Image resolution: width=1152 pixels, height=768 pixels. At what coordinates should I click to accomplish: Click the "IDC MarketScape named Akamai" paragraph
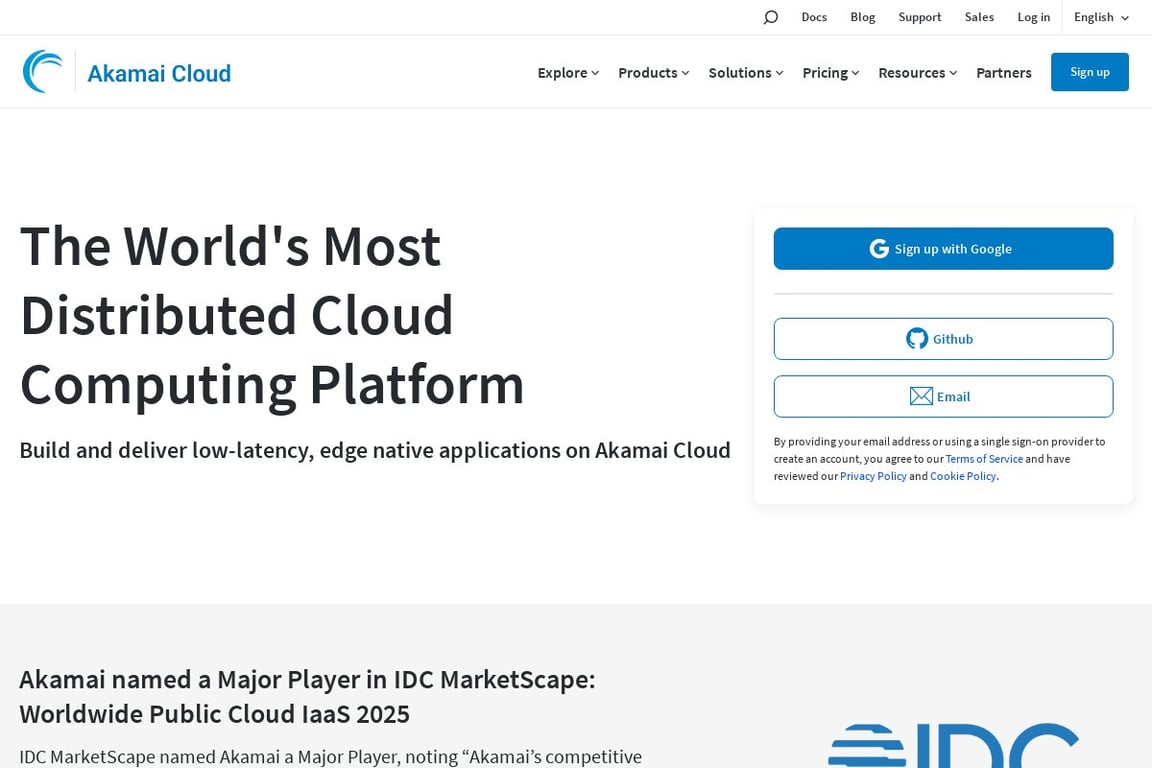tap(331, 757)
